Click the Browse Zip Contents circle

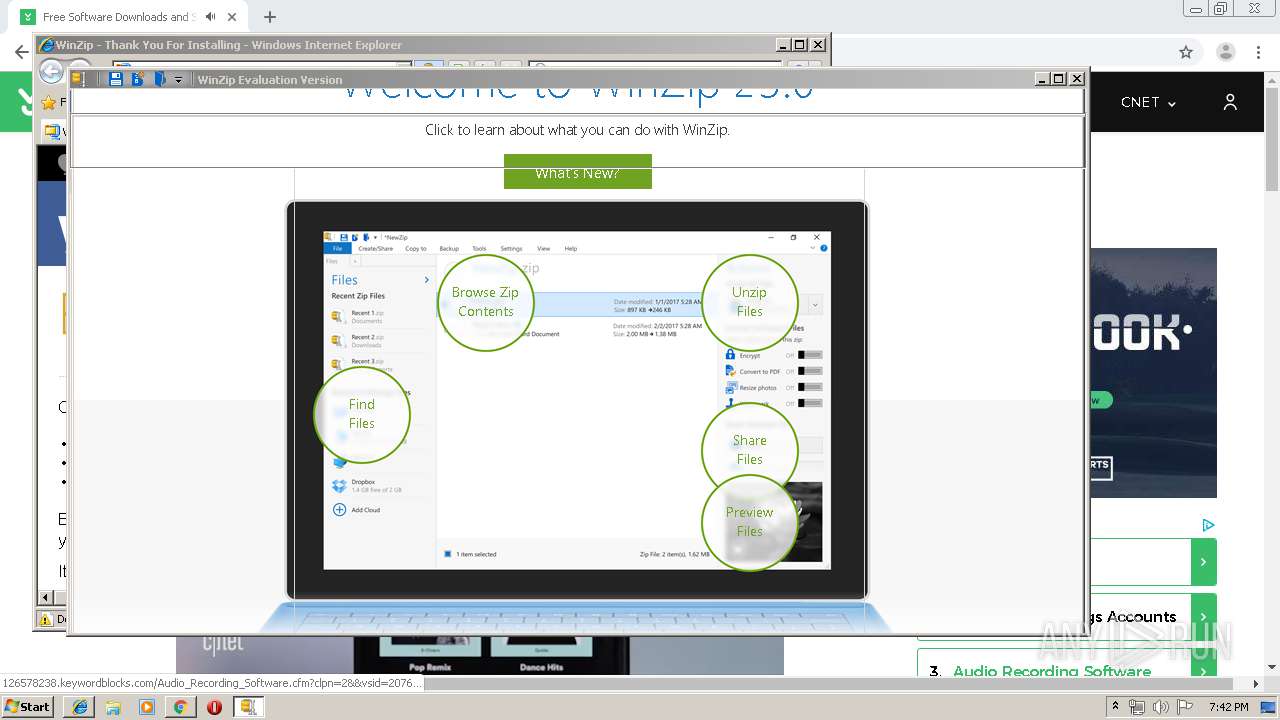[x=485, y=302]
